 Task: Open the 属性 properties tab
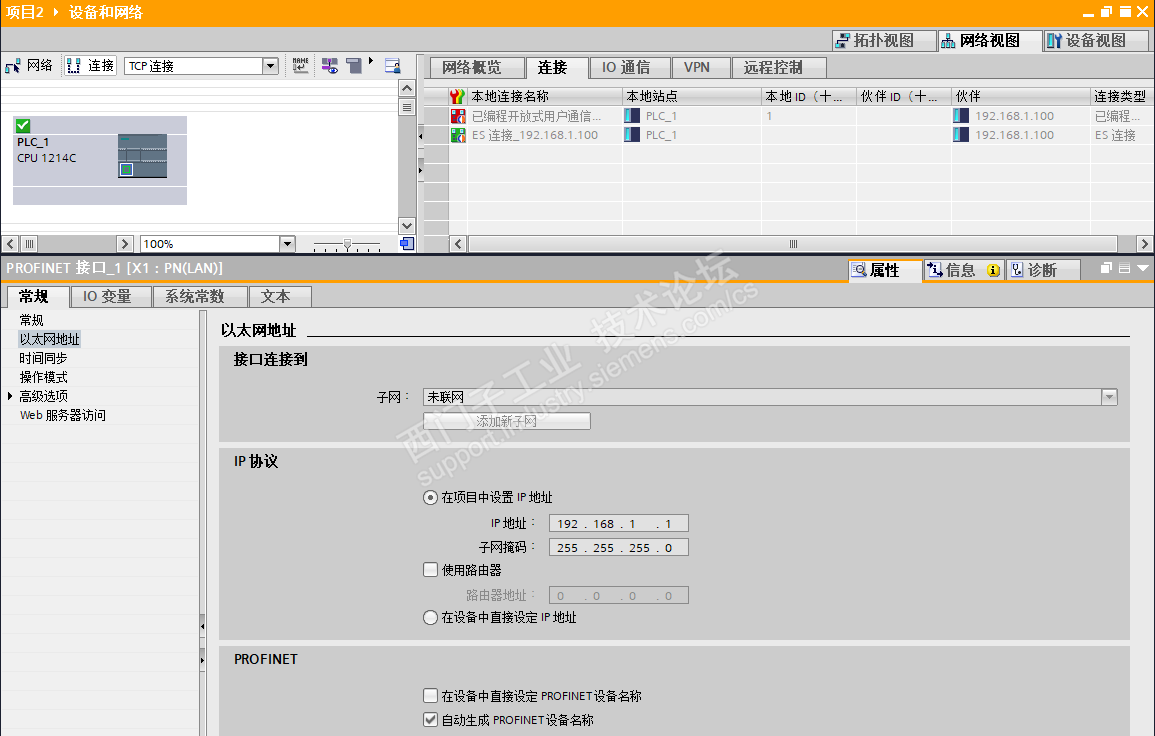tap(884, 270)
